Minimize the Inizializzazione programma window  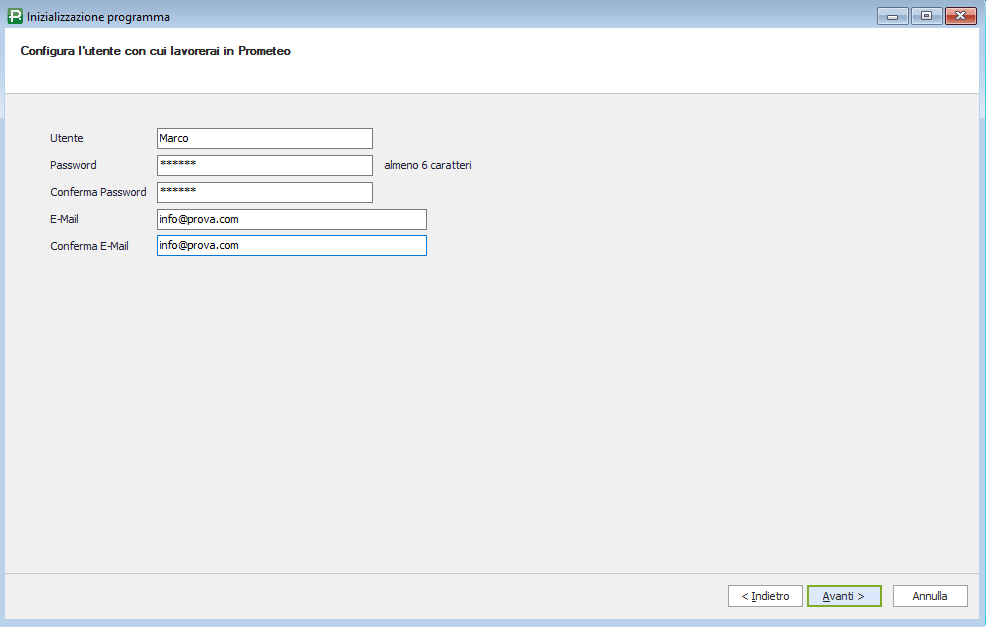pos(892,16)
